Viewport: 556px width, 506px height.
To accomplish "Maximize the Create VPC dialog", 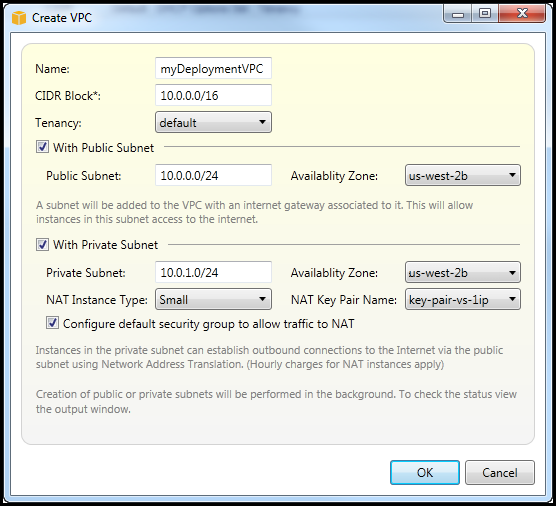I will [485, 14].
